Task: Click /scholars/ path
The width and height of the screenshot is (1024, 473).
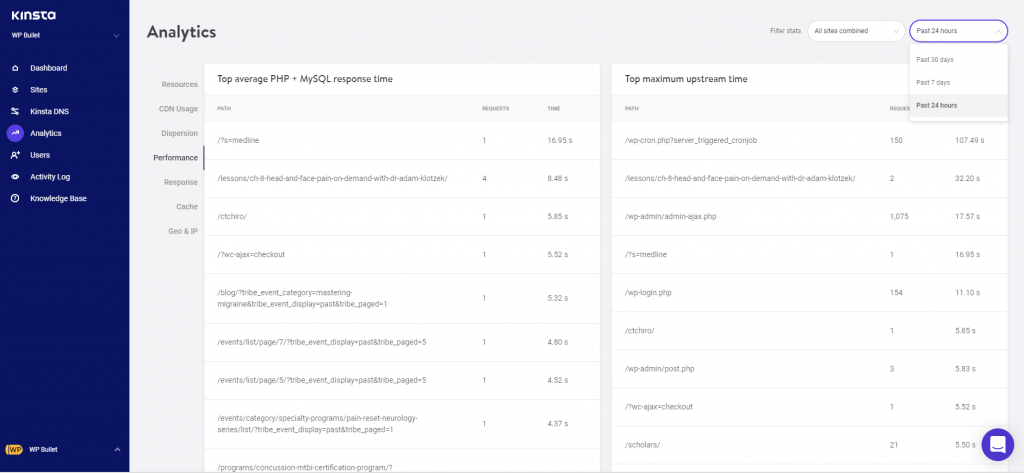Action: (x=643, y=445)
